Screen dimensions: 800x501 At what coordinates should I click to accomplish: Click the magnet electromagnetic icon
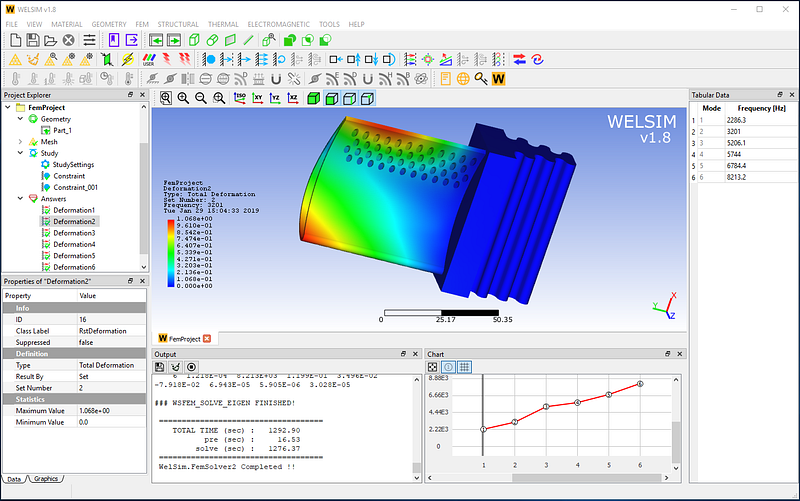(276, 79)
